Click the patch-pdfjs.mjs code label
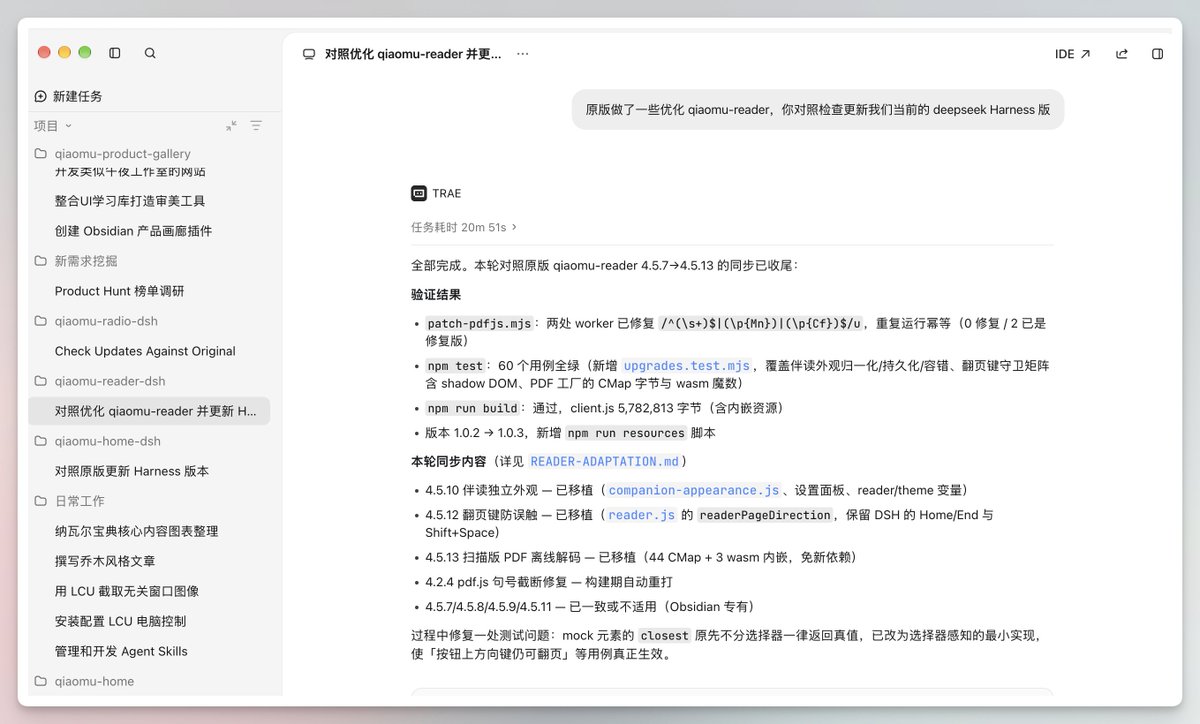 point(479,324)
